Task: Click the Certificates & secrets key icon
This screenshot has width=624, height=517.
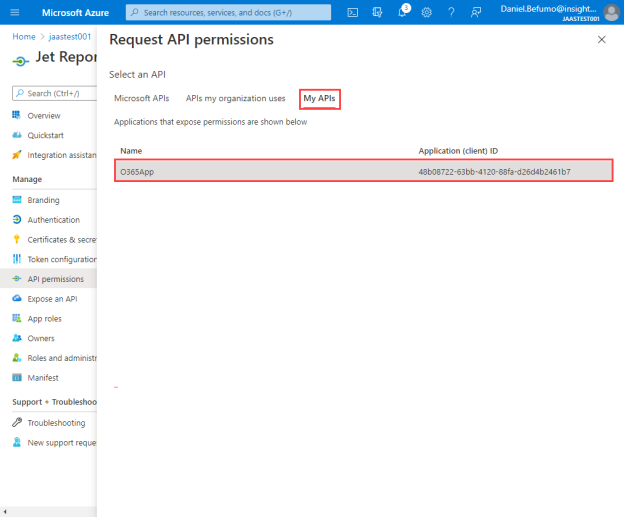Action: [x=17, y=239]
